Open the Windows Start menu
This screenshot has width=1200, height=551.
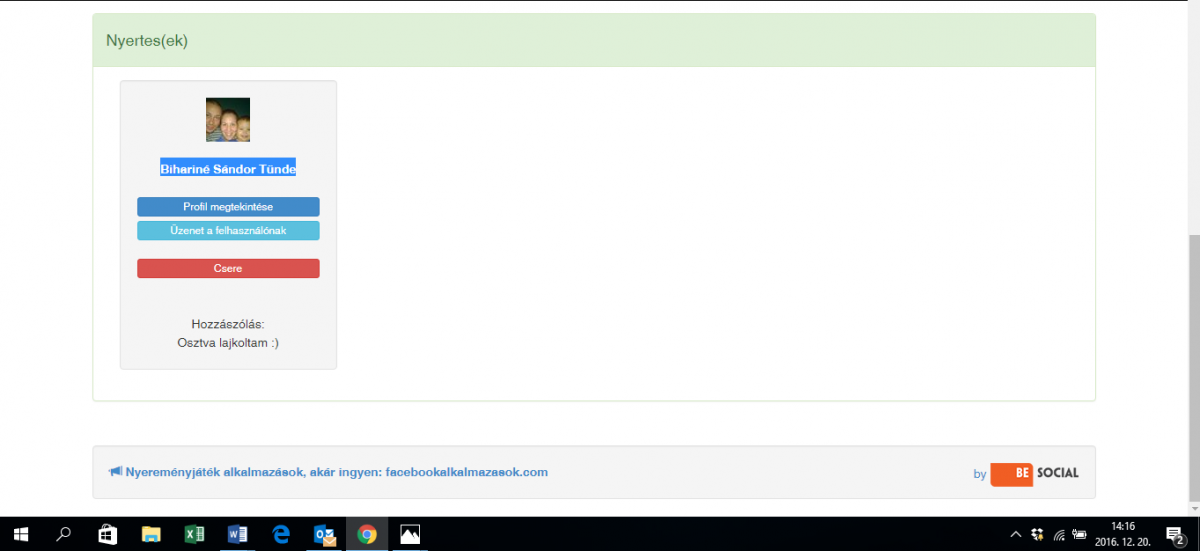tap(20, 534)
